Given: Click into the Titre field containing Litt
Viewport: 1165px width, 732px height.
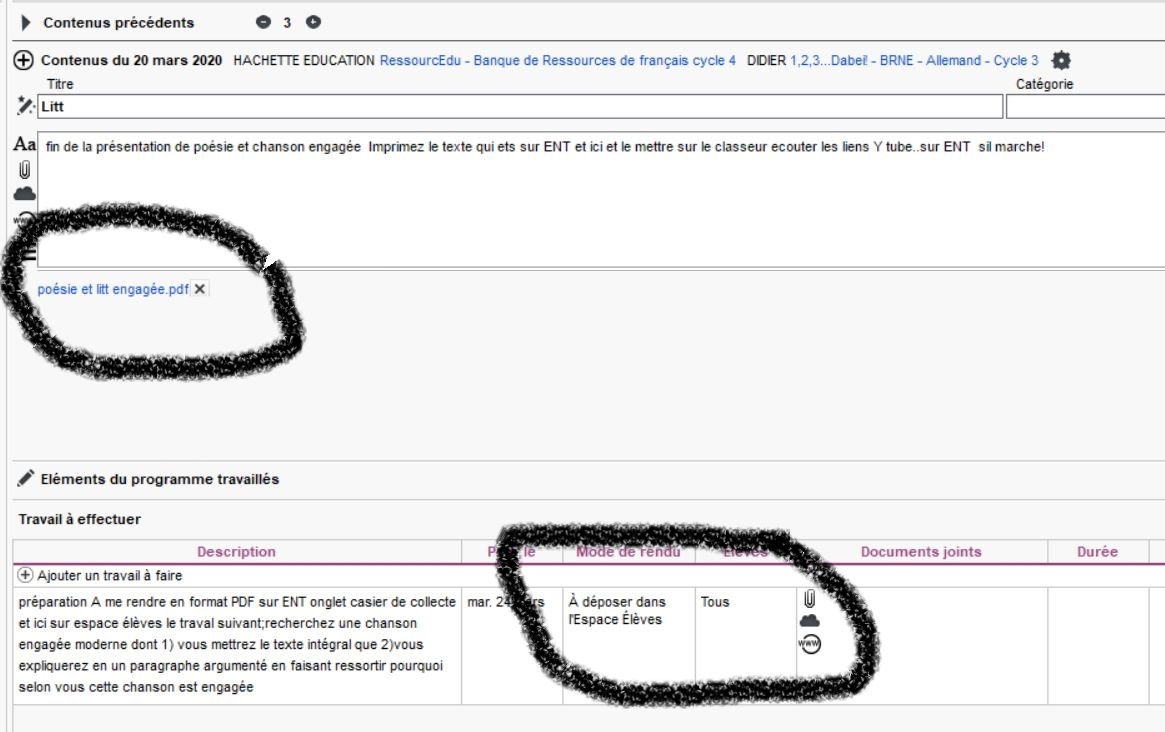Looking at the screenshot, I should point(520,107).
